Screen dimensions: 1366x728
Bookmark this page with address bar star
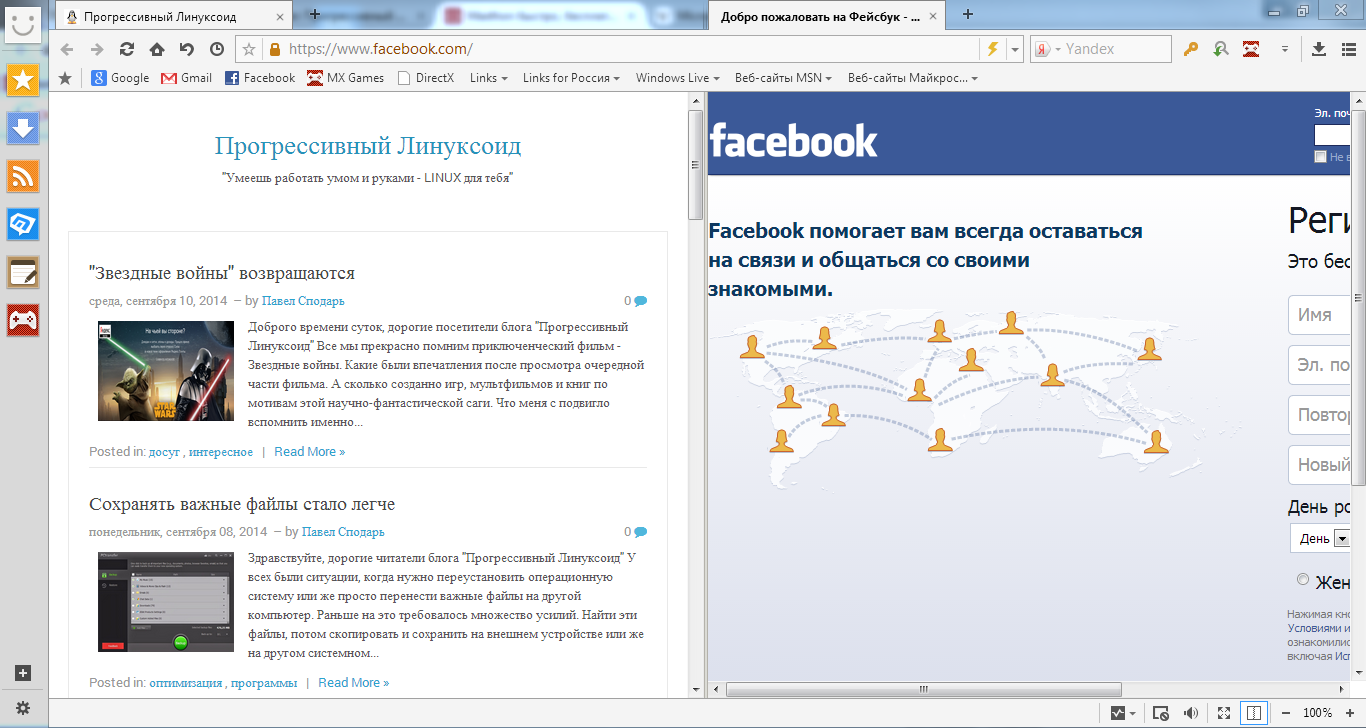(249, 49)
